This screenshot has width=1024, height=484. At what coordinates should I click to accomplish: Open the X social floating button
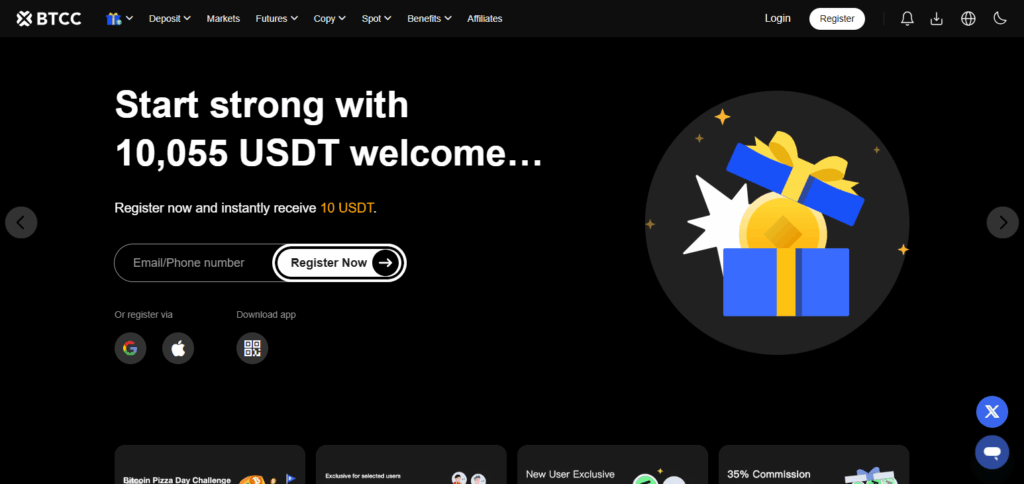pyautogui.click(x=991, y=411)
